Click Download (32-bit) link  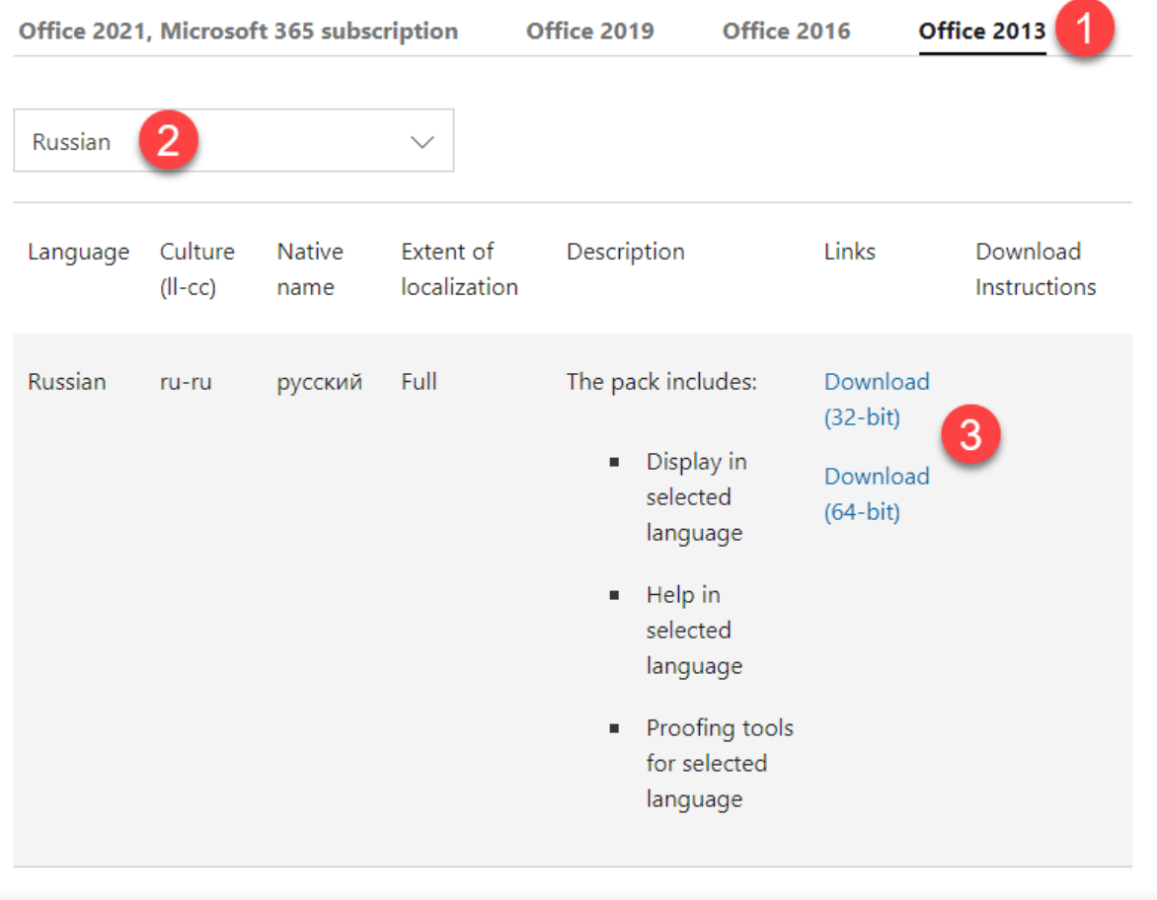pos(877,399)
